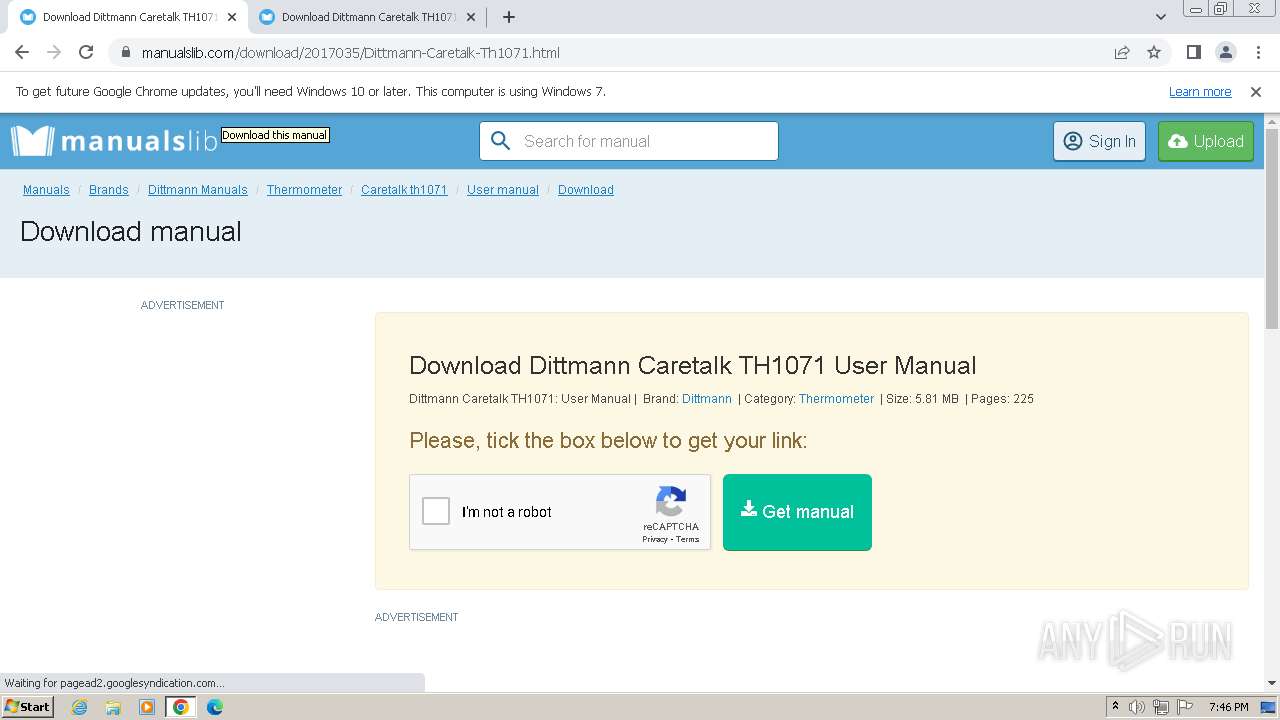
Task: Click the search magnifier icon
Action: click(501, 141)
